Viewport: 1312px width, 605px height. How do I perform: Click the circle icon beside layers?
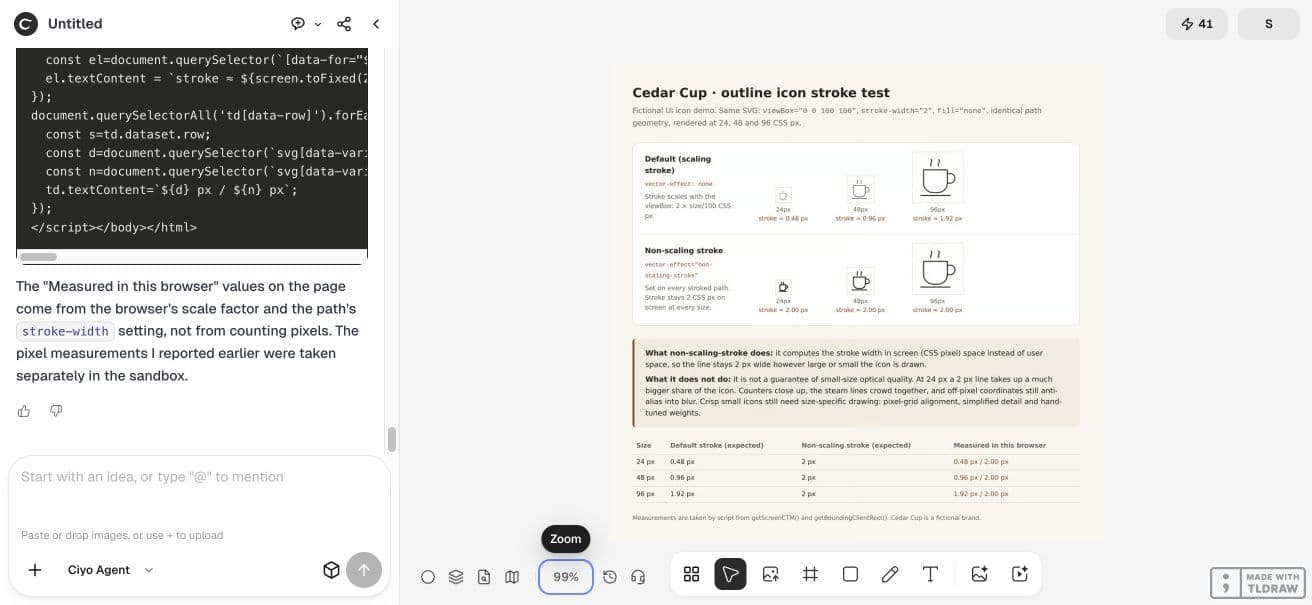pos(428,577)
